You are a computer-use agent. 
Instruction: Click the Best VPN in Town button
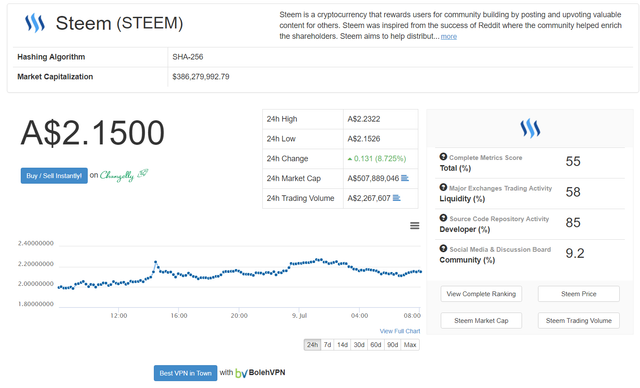tap(185, 373)
